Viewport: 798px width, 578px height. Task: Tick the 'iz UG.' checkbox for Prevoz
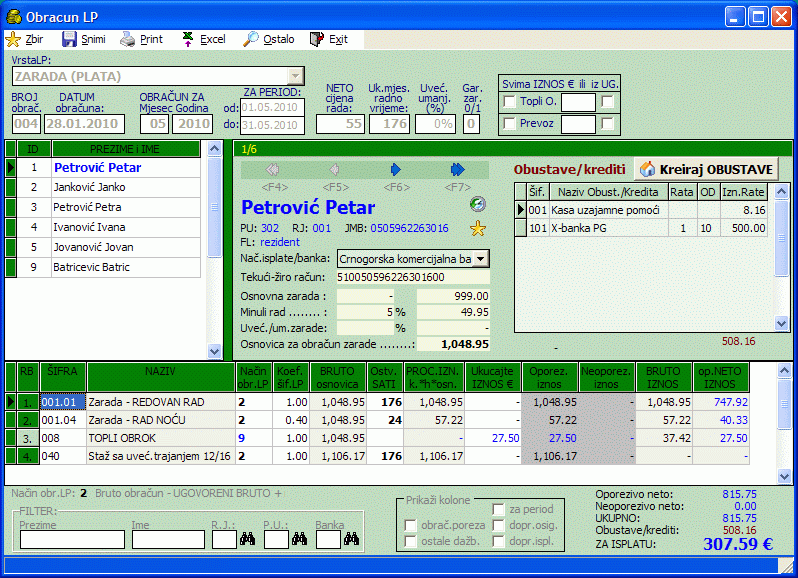coord(607,123)
